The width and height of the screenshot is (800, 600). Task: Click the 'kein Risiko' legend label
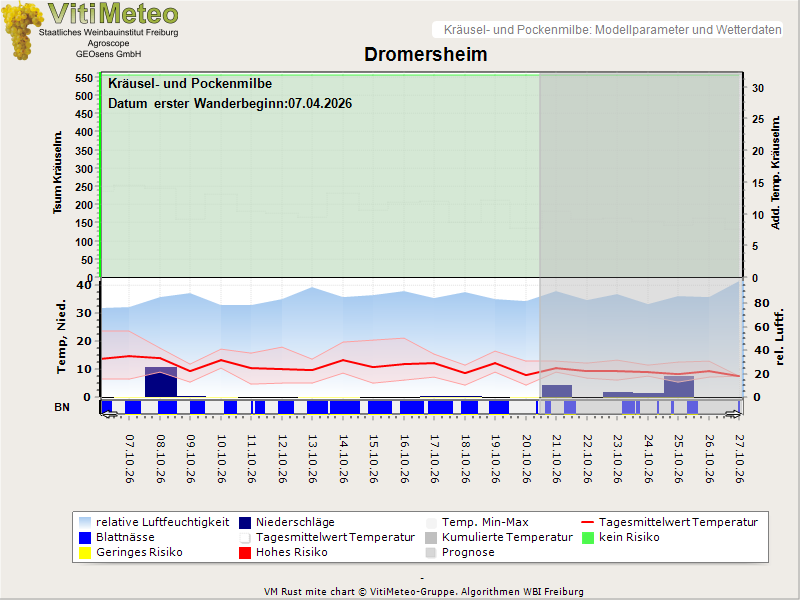[x=629, y=537]
